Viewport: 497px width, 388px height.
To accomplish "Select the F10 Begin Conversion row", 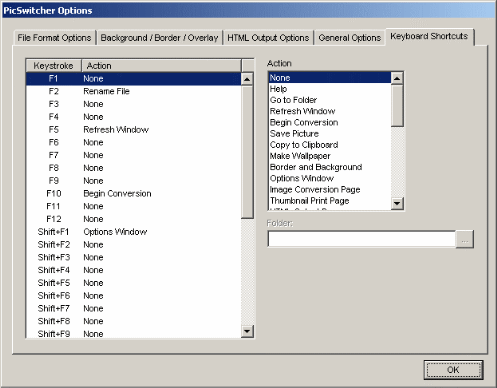I will point(134,194).
